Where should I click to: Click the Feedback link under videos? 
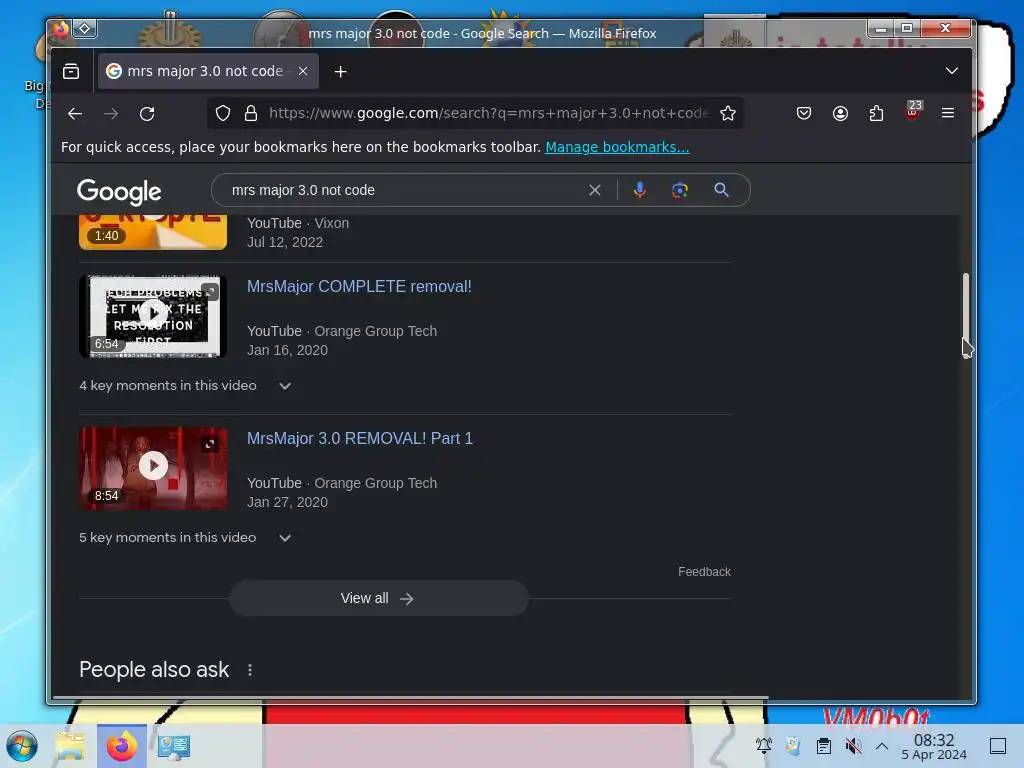[704, 571]
